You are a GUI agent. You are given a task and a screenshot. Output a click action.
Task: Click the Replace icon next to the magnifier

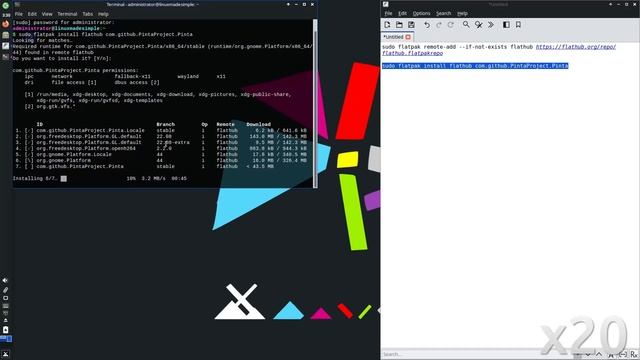coord(478,25)
